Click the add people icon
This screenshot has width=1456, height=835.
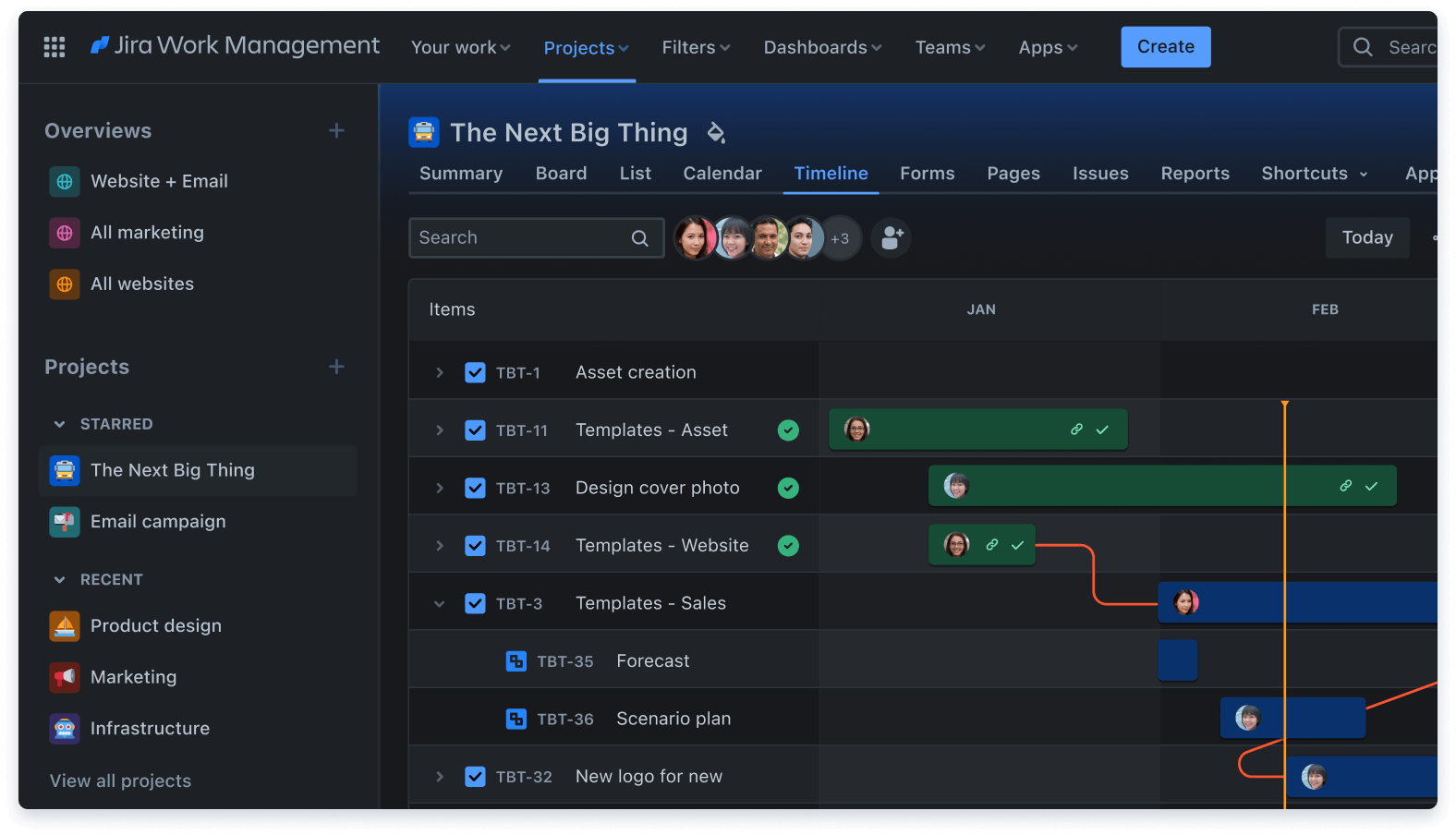point(892,238)
